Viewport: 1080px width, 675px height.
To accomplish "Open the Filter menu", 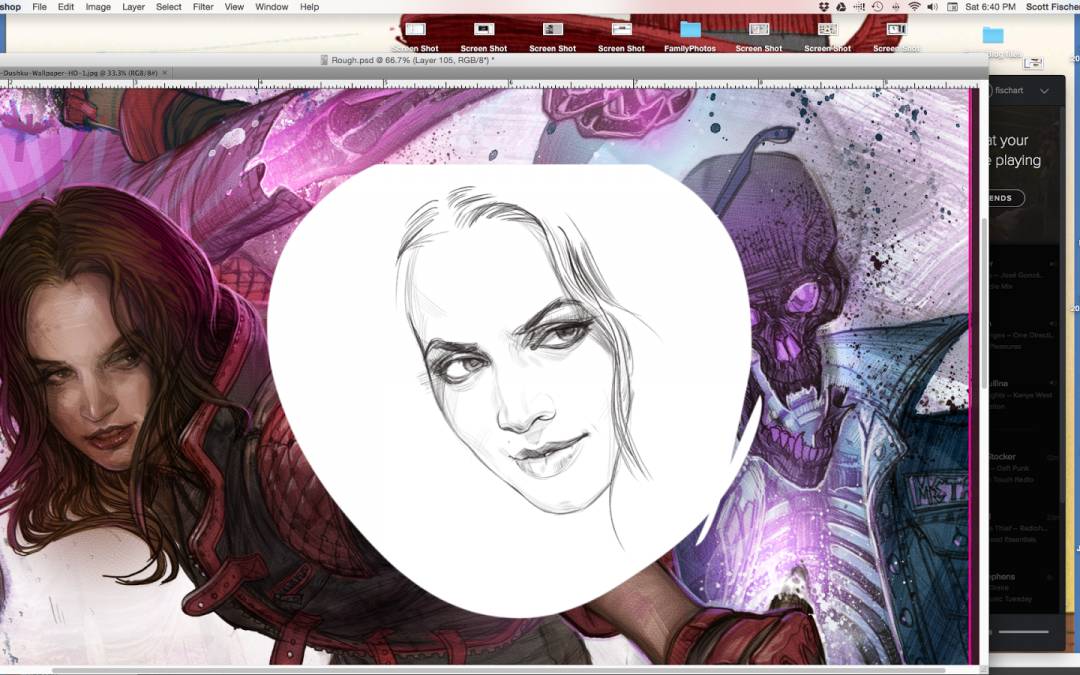I will coord(203,7).
